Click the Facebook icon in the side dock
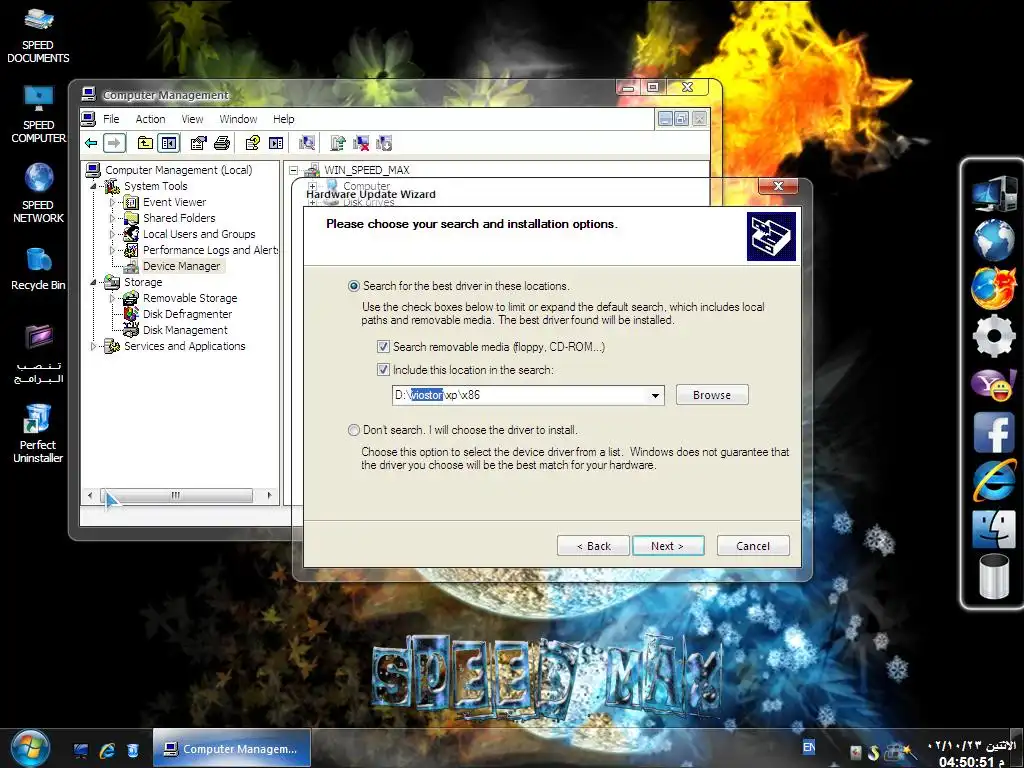The height and width of the screenshot is (768, 1024). pyautogui.click(x=994, y=432)
